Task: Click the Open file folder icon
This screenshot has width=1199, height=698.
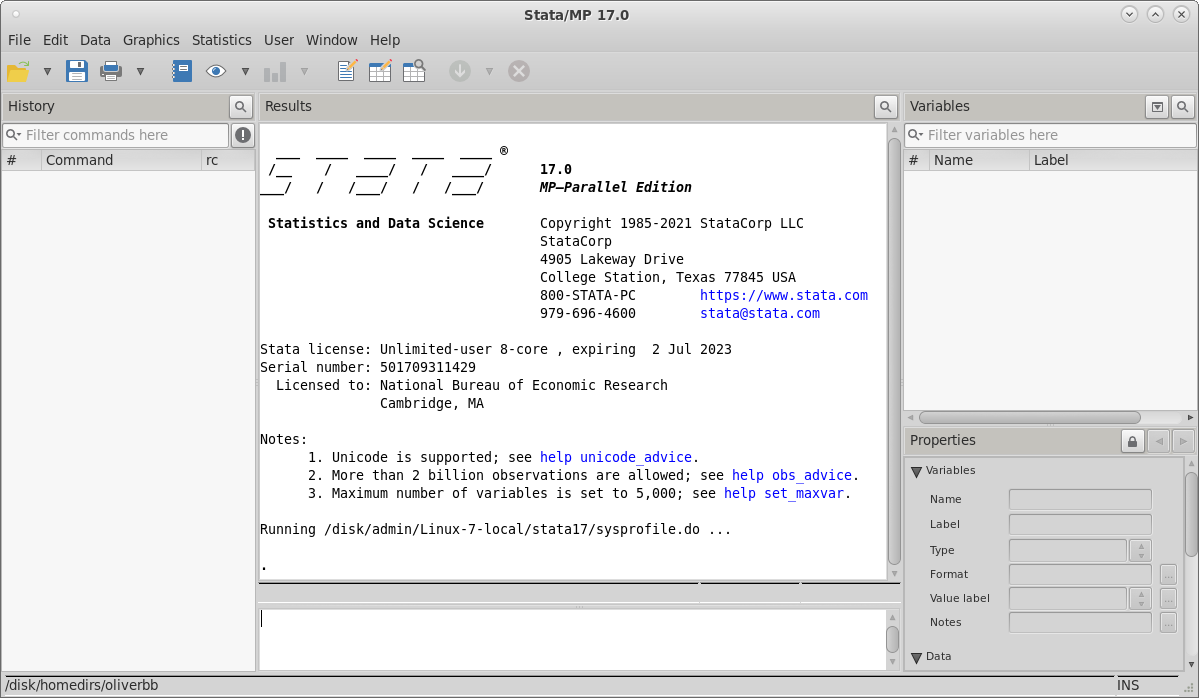Action: (x=19, y=71)
